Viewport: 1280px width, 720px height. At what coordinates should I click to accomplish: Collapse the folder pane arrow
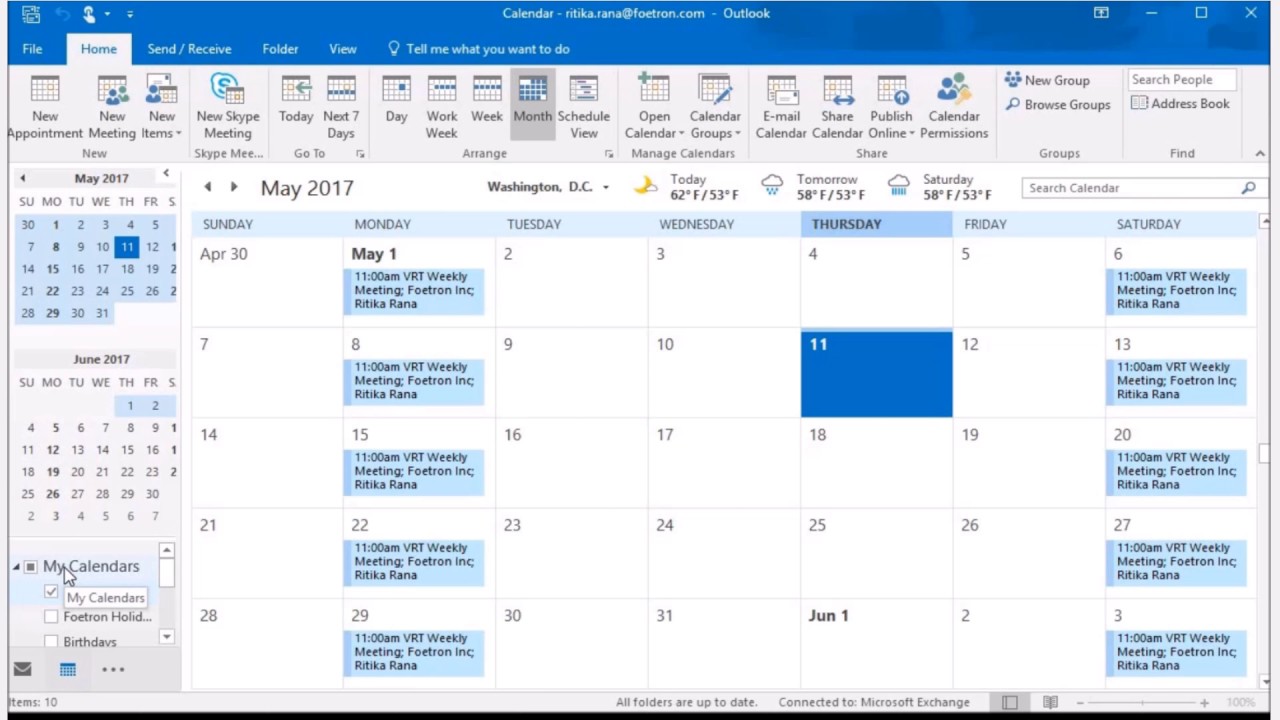(167, 174)
